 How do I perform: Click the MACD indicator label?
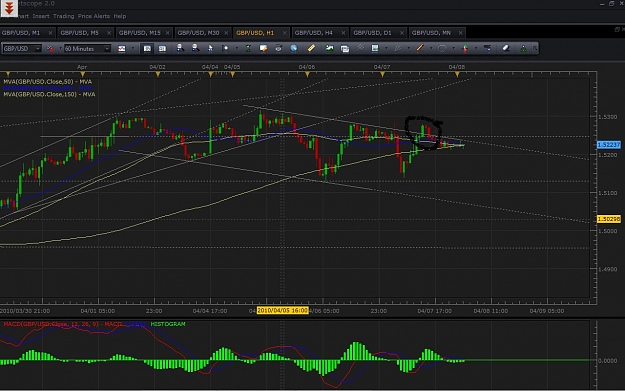tap(63, 324)
